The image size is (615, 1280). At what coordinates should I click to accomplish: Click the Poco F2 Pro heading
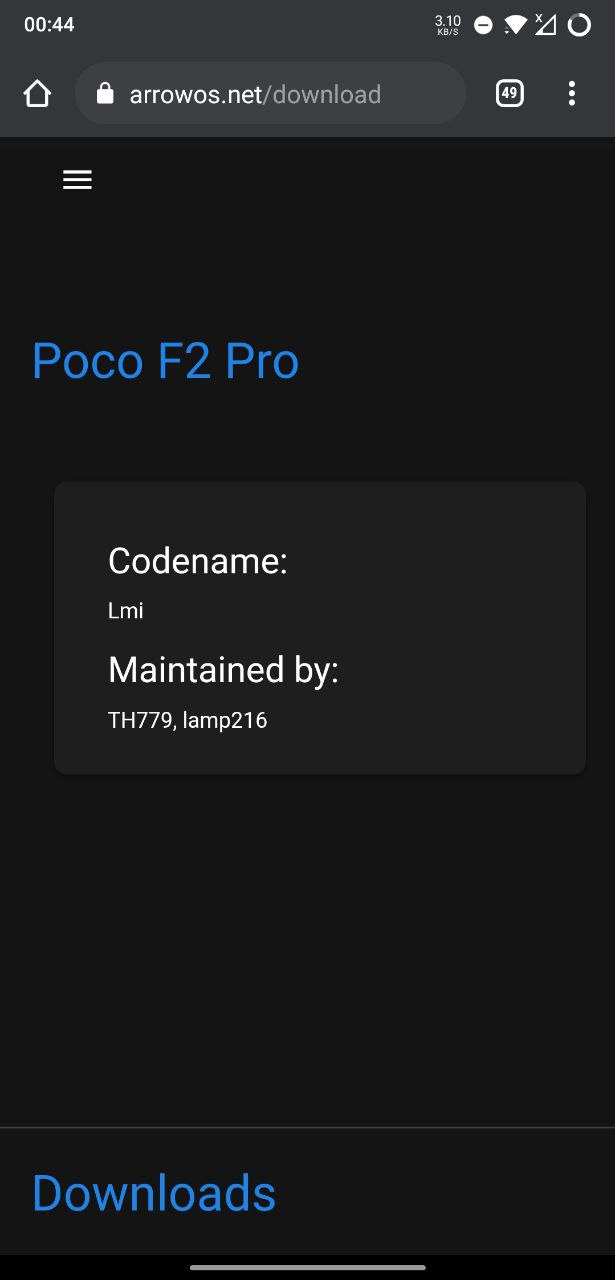166,361
